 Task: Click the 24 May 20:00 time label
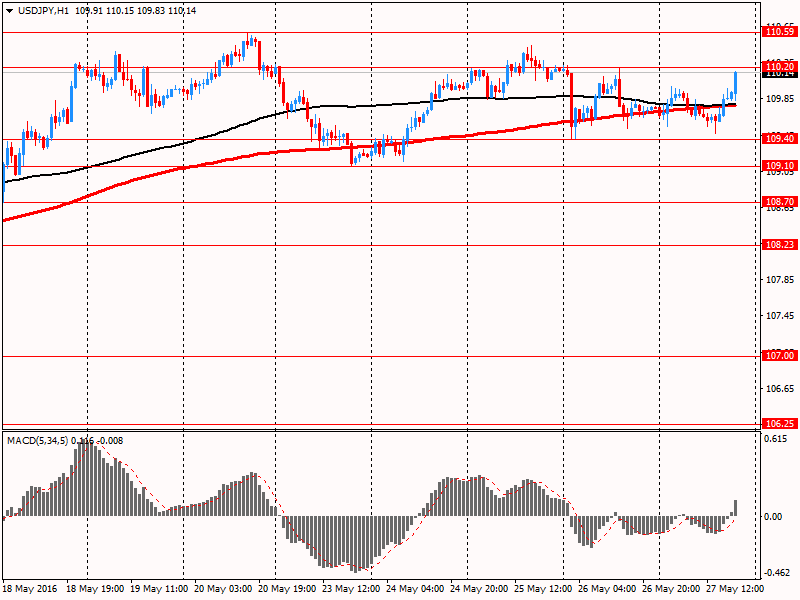479,589
